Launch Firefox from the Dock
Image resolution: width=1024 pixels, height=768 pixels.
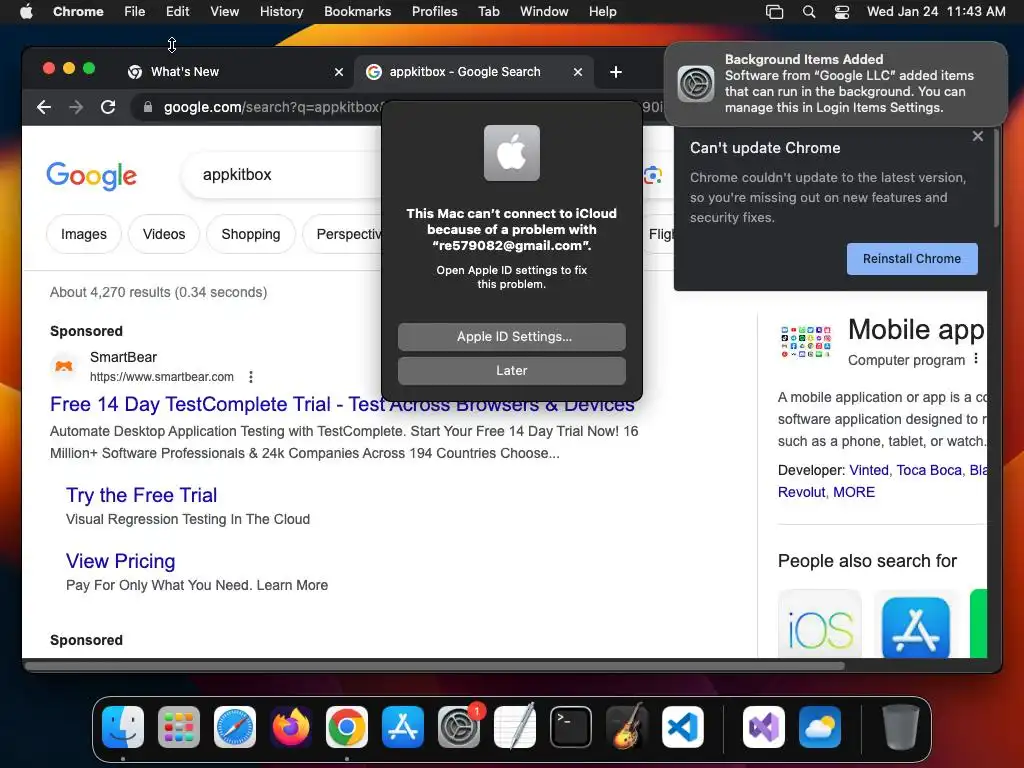(x=291, y=727)
